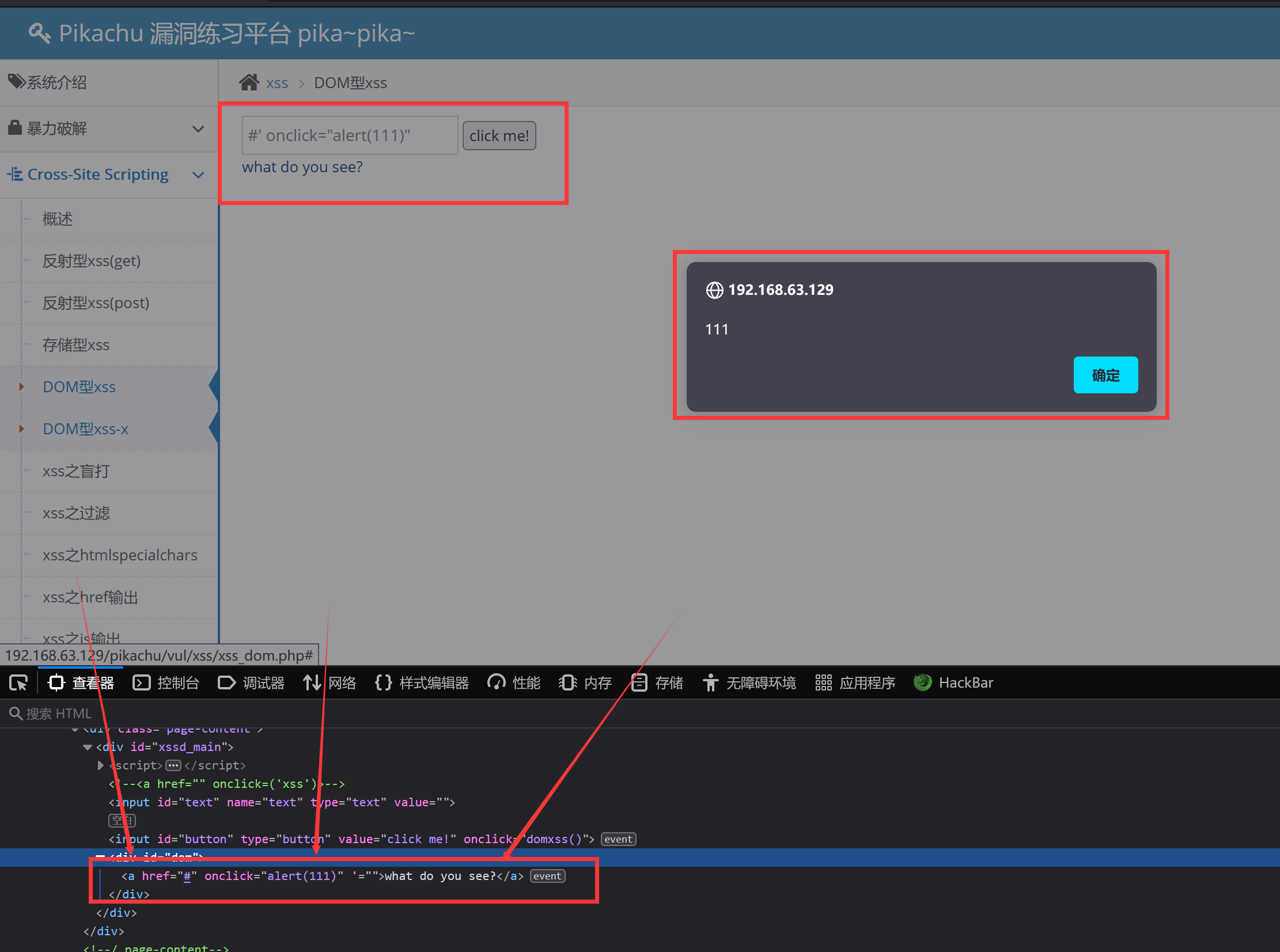Screen dimensions: 1280x952
Task: Click the home icon in breadcrumb
Action: pyautogui.click(x=249, y=83)
